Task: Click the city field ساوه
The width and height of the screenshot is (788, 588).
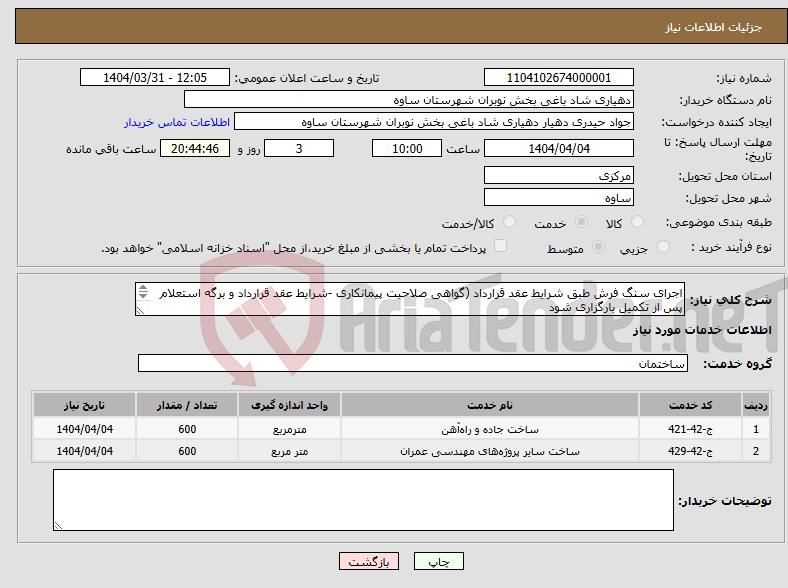Action: tap(559, 197)
